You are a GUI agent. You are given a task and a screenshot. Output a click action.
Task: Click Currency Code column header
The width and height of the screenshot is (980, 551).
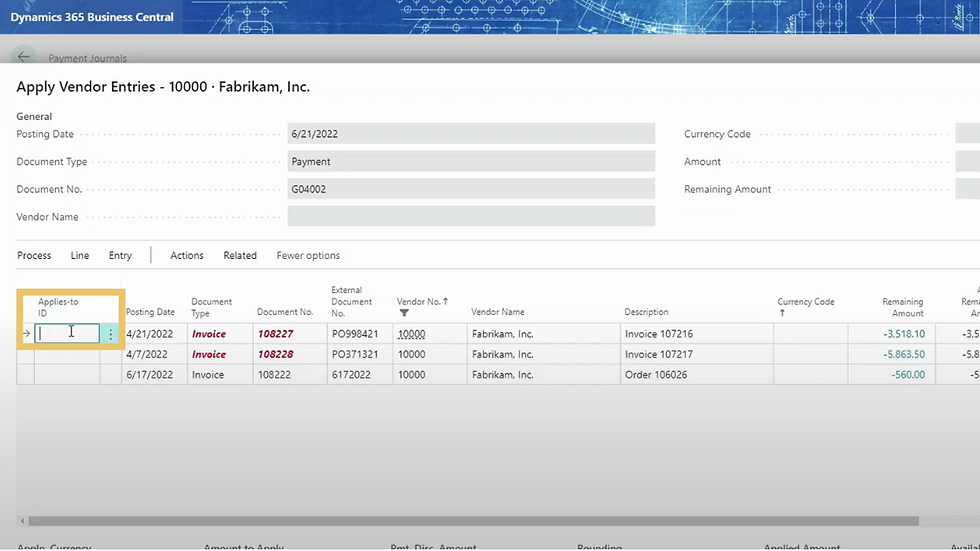806,301
